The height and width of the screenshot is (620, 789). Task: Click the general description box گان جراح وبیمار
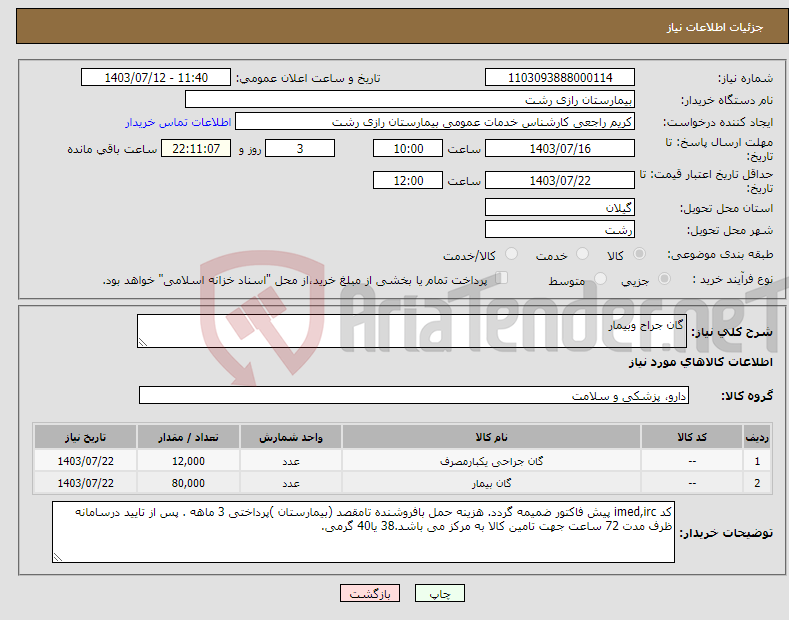pos(412,331)
